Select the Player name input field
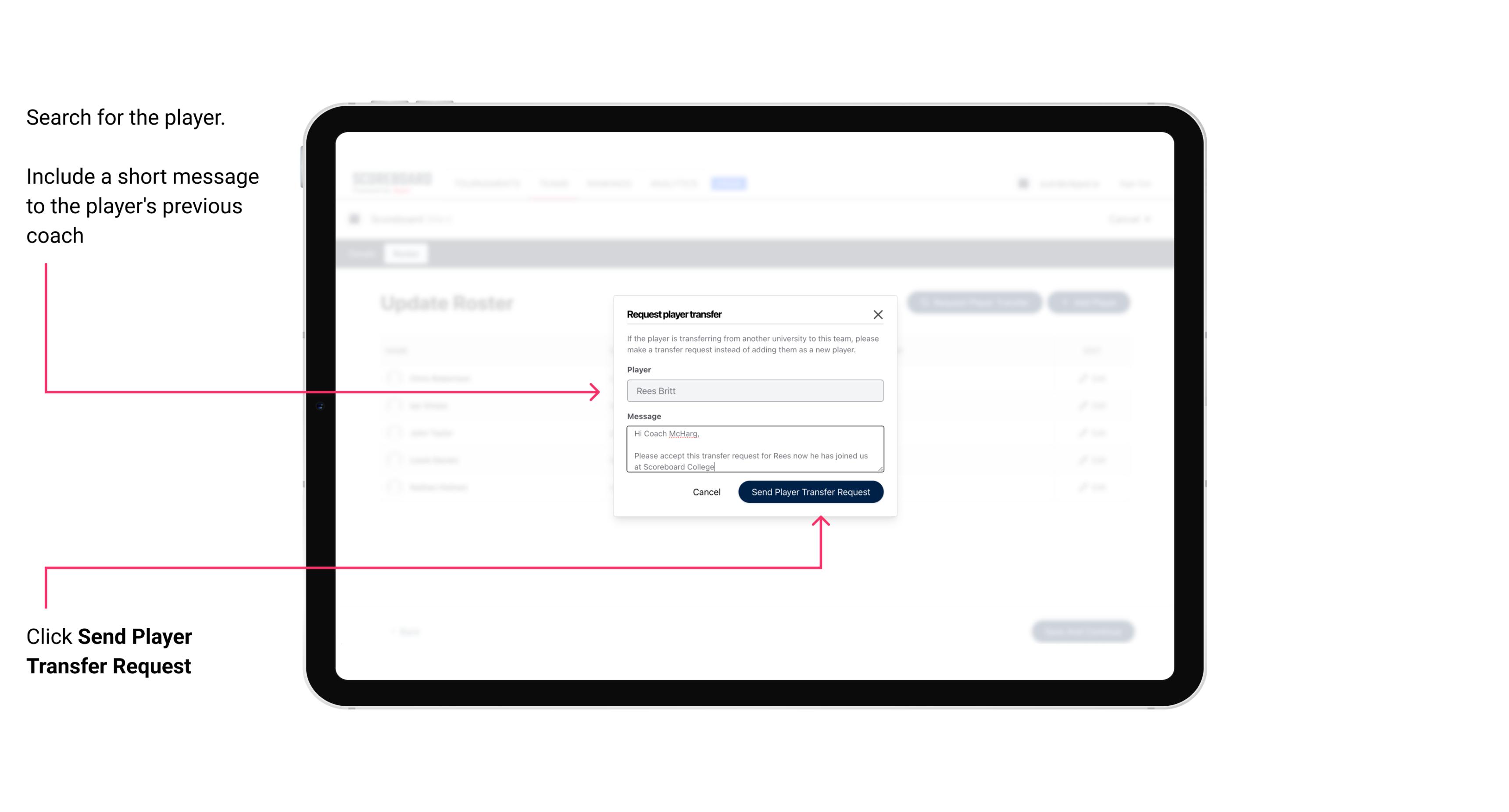Image resolution: width=1509 pixels, height=812 pixels. [753, 391]
